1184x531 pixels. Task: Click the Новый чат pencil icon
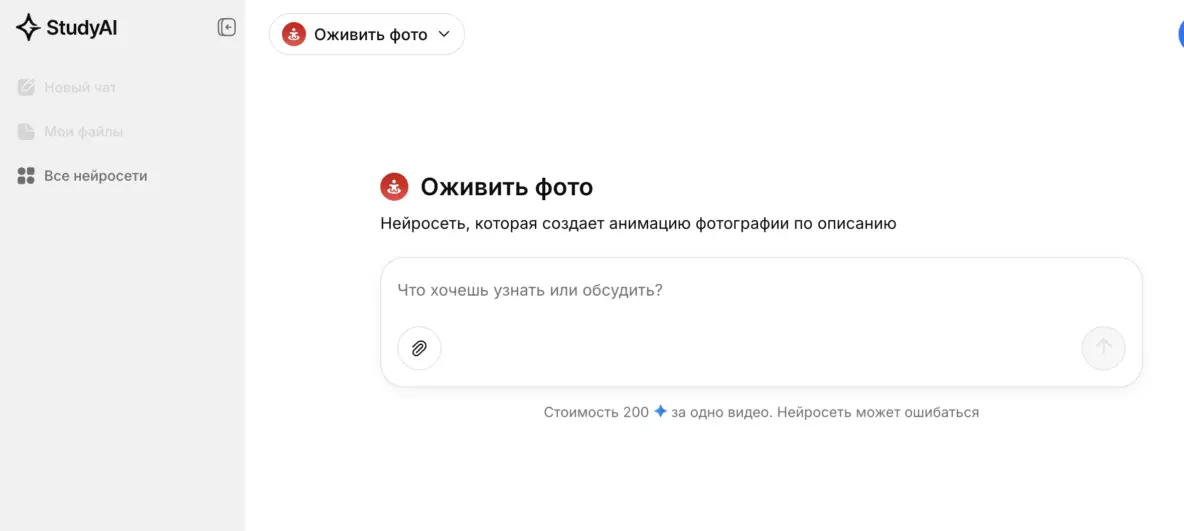27,88
